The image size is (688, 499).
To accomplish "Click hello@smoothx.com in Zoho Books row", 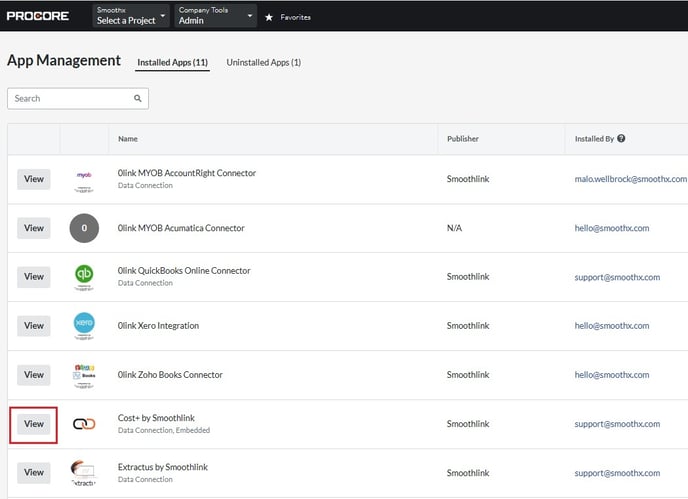I will coord(612,375).
